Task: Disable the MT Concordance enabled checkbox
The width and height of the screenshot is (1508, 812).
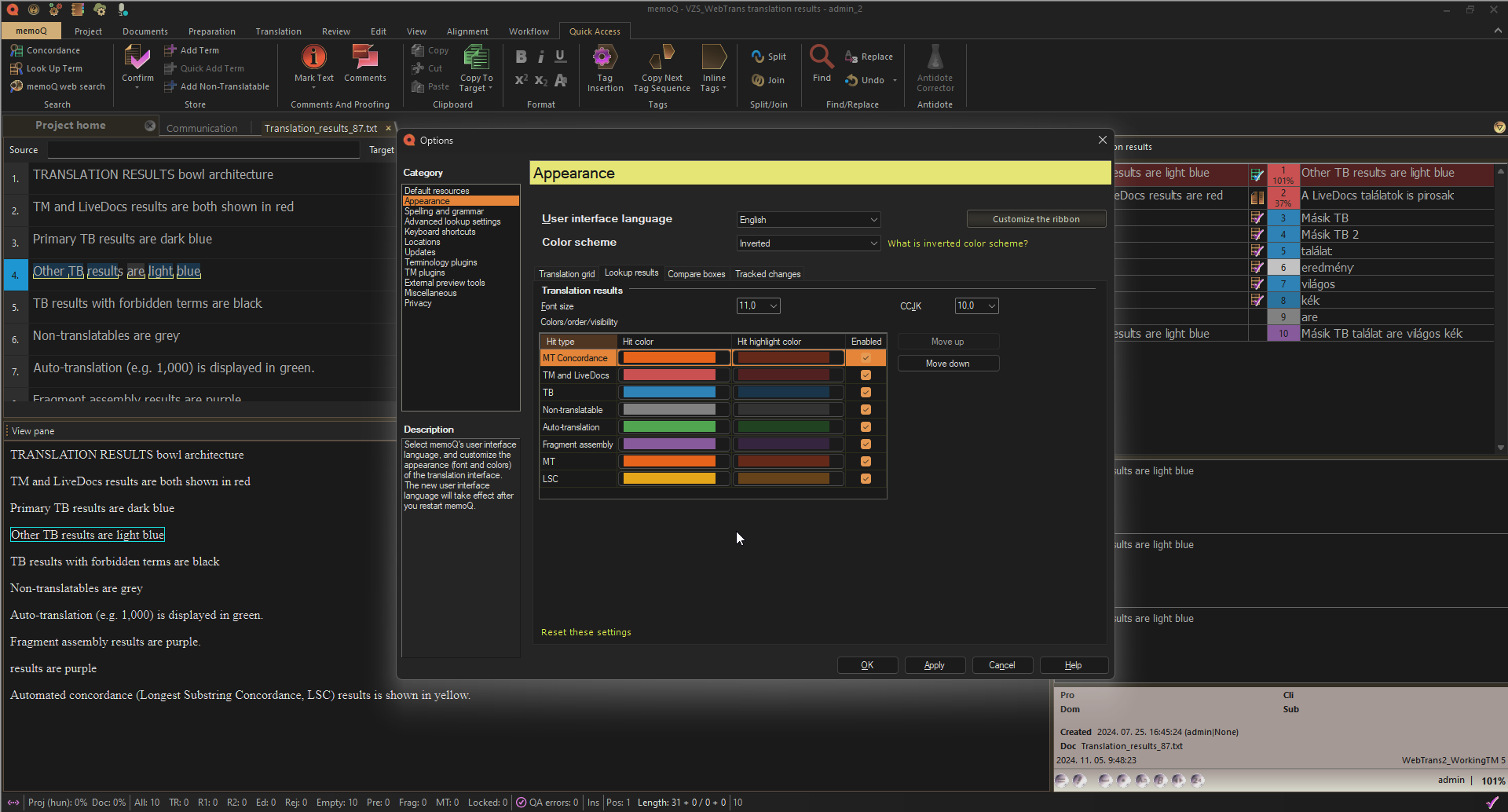Action: click(x=866, y=357)
